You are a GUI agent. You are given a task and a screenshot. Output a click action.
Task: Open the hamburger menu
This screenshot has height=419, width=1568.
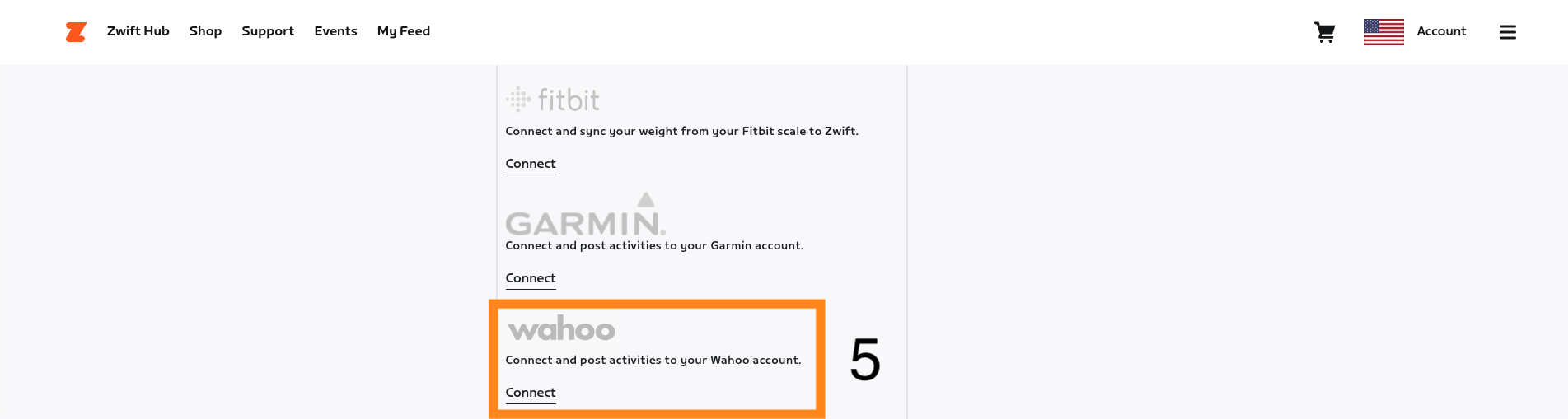(1507, 32)
